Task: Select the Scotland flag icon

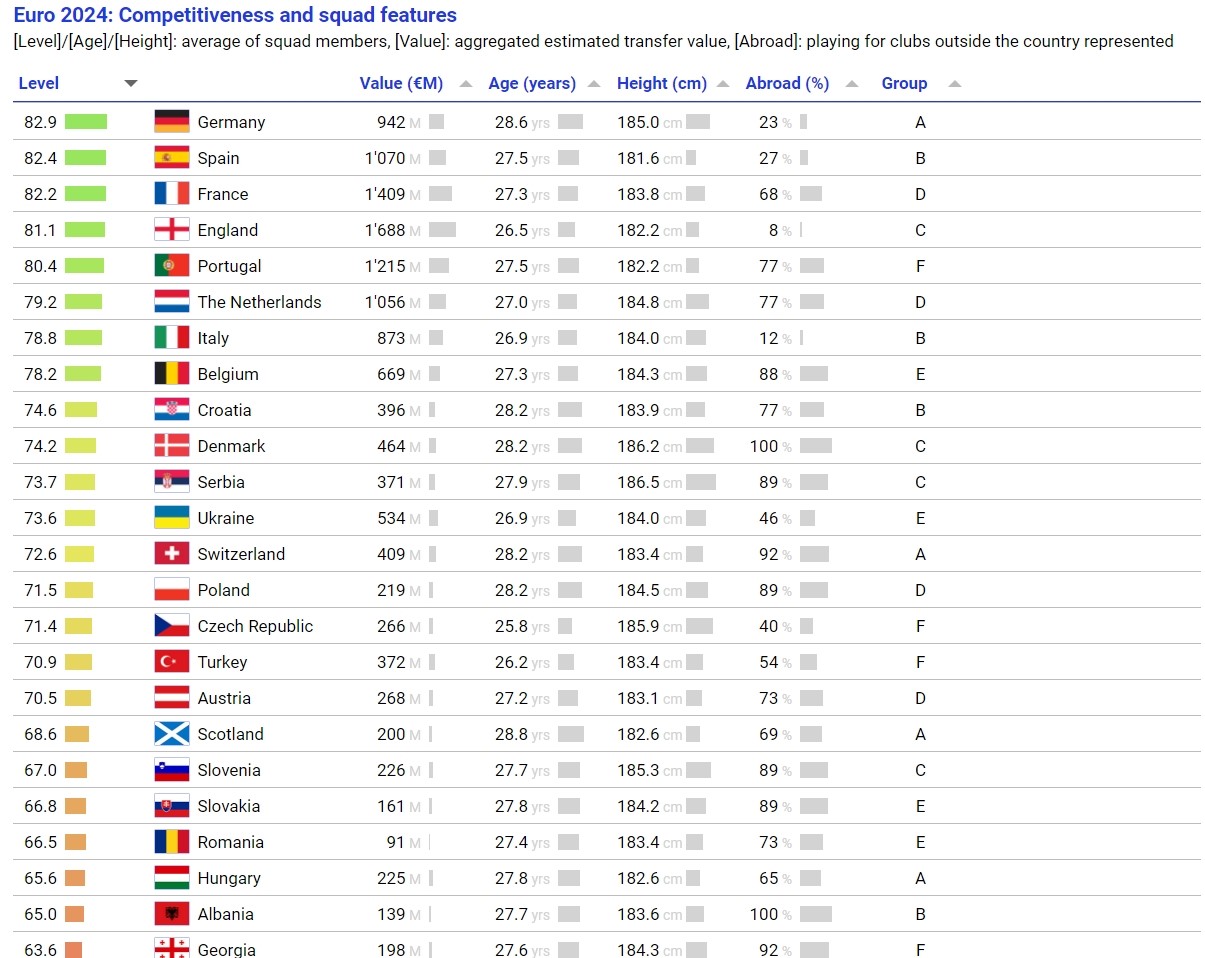Action: pyautogui.click(x=172, y=734)
